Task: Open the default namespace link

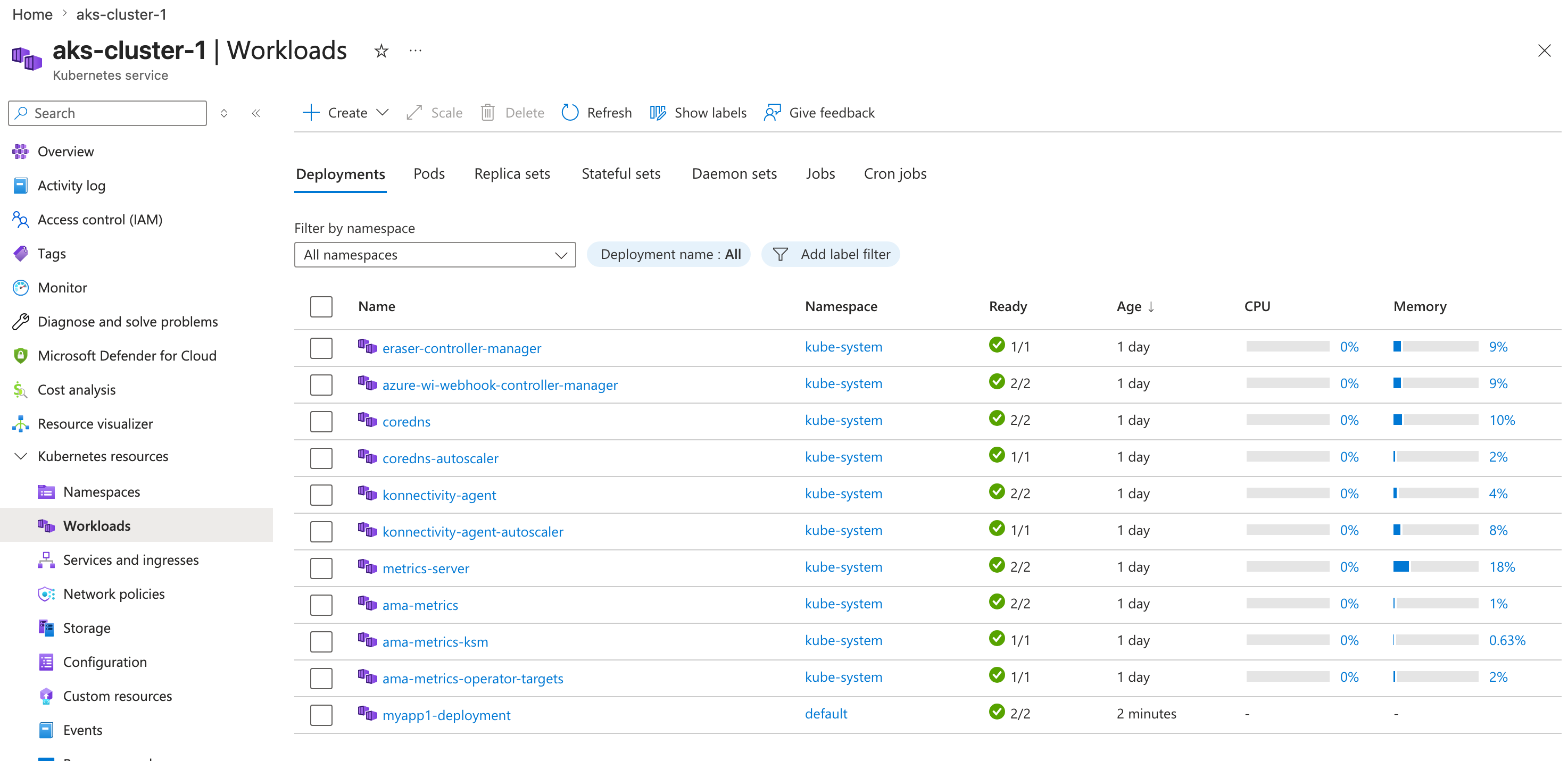Action: click(826, 714)
